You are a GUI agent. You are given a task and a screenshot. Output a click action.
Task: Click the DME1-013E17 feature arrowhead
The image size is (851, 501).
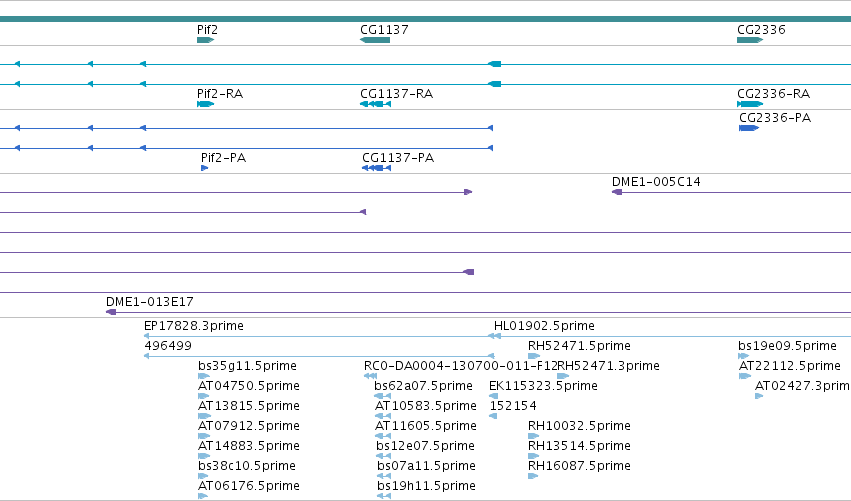111,312
